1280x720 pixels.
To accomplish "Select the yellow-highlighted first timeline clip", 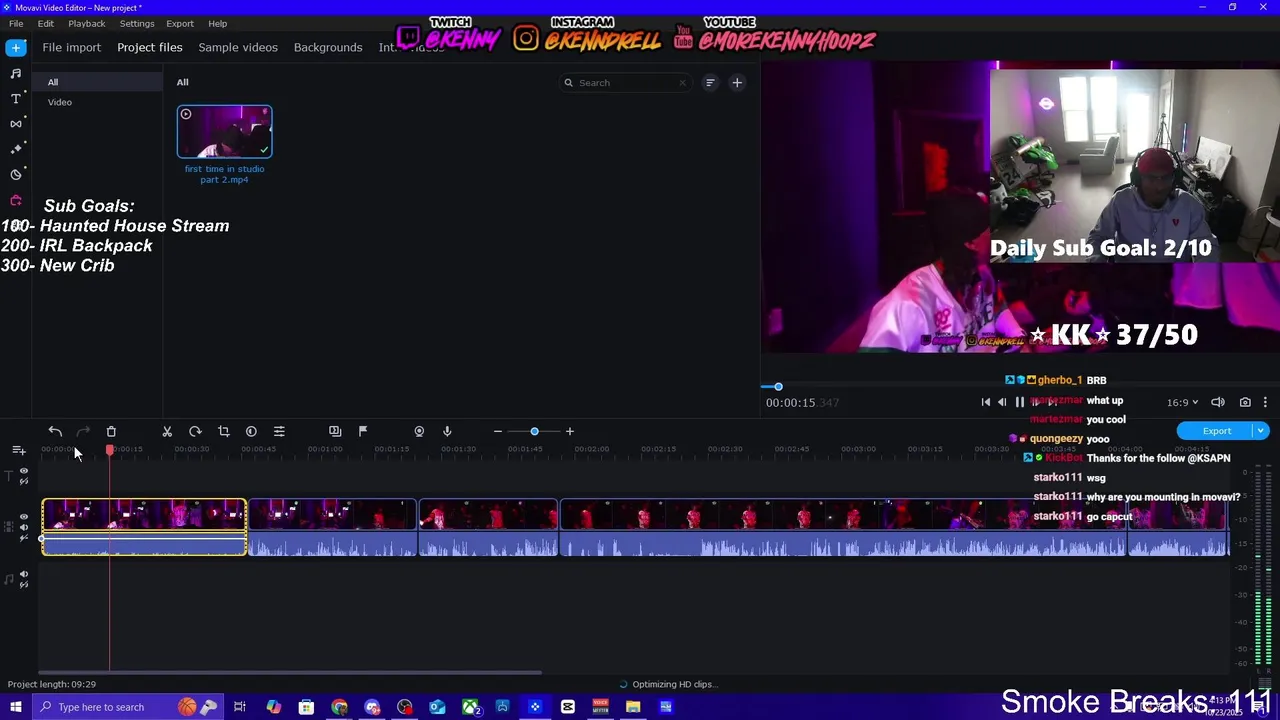I will [144, 527].
